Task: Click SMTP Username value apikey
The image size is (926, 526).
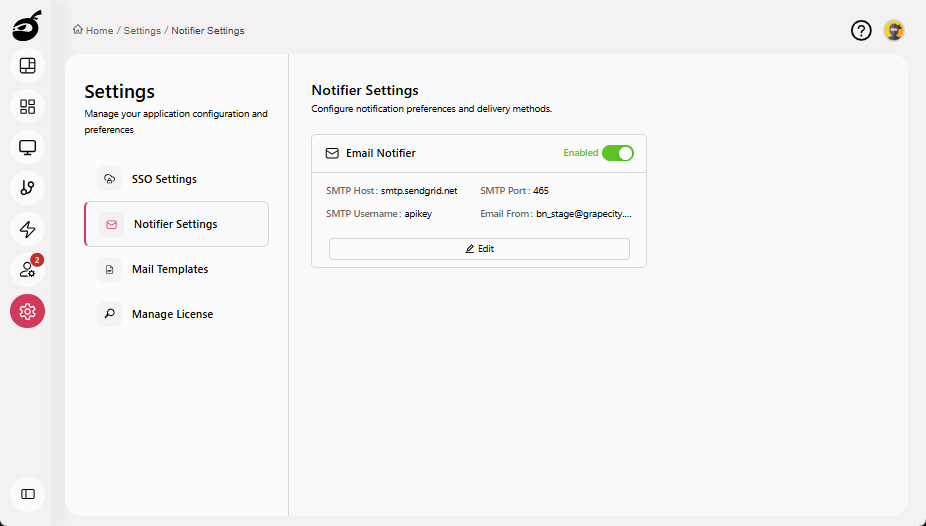Action: point(418,214)
